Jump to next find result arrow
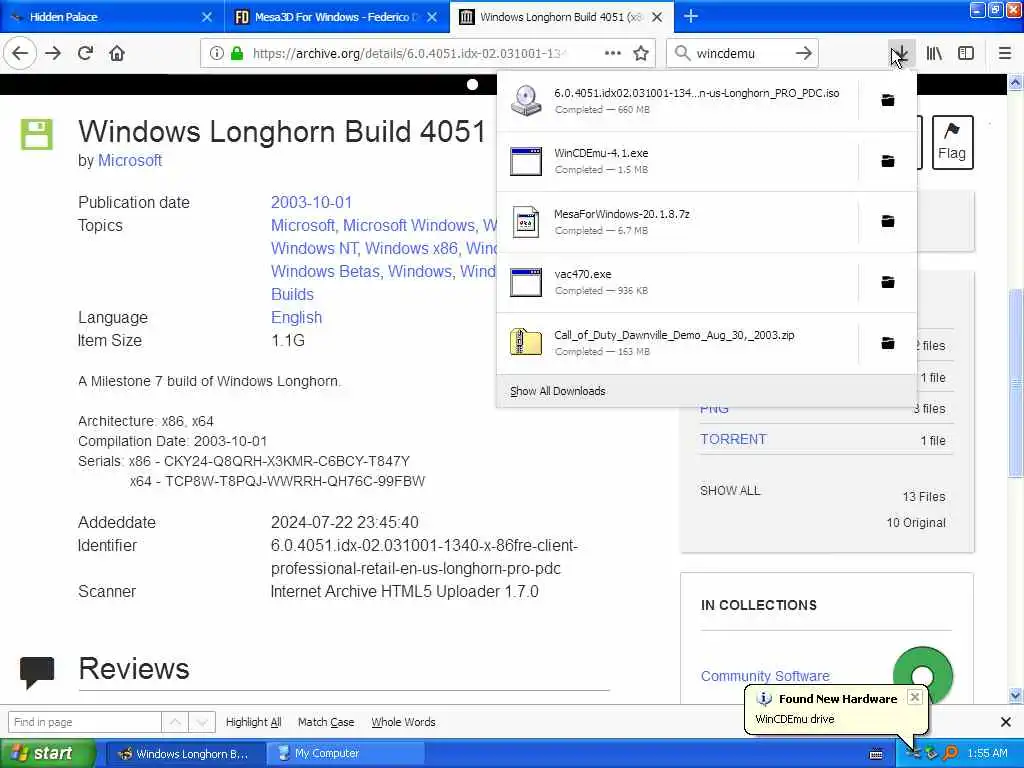Image resolution: width=1024 pixels, height=768 pixels. point(202,722)
